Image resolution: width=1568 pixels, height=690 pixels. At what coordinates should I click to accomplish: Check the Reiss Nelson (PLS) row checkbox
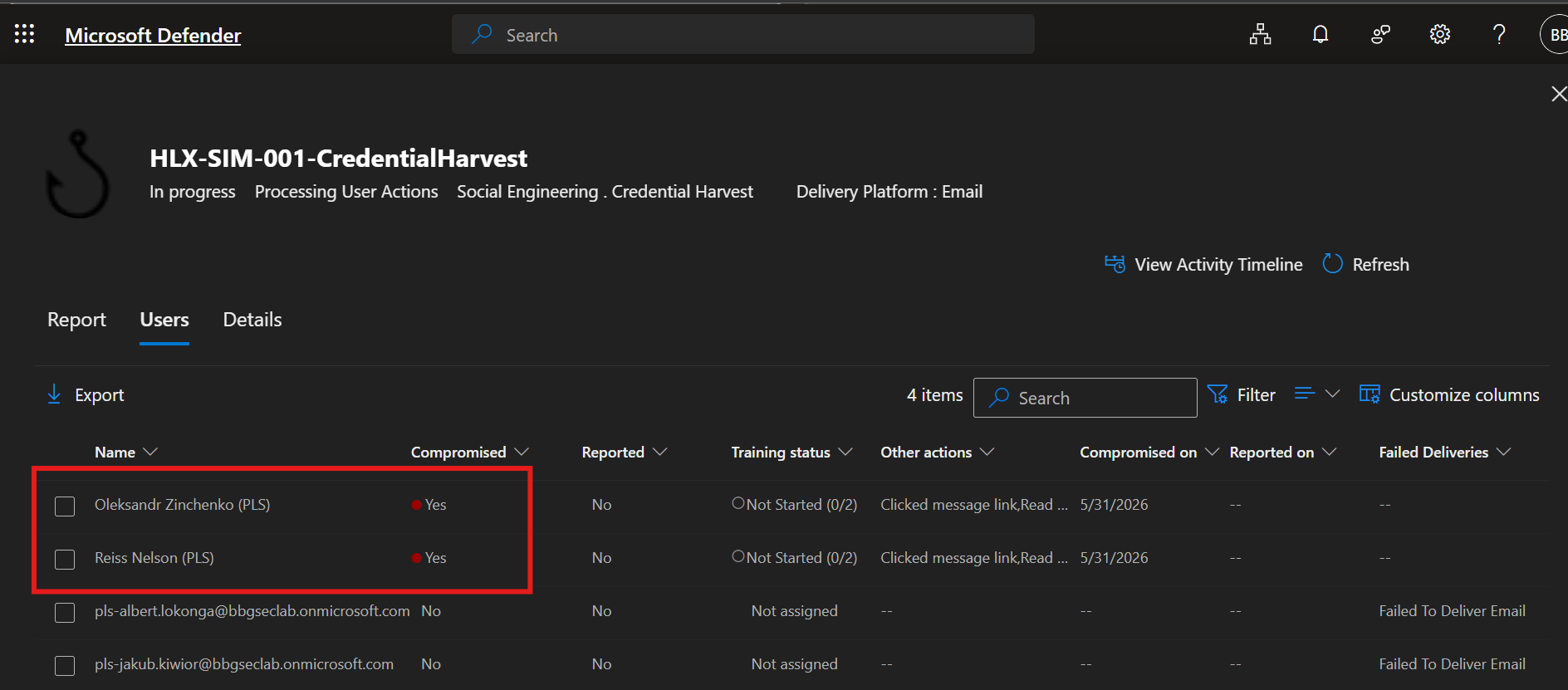65,559
